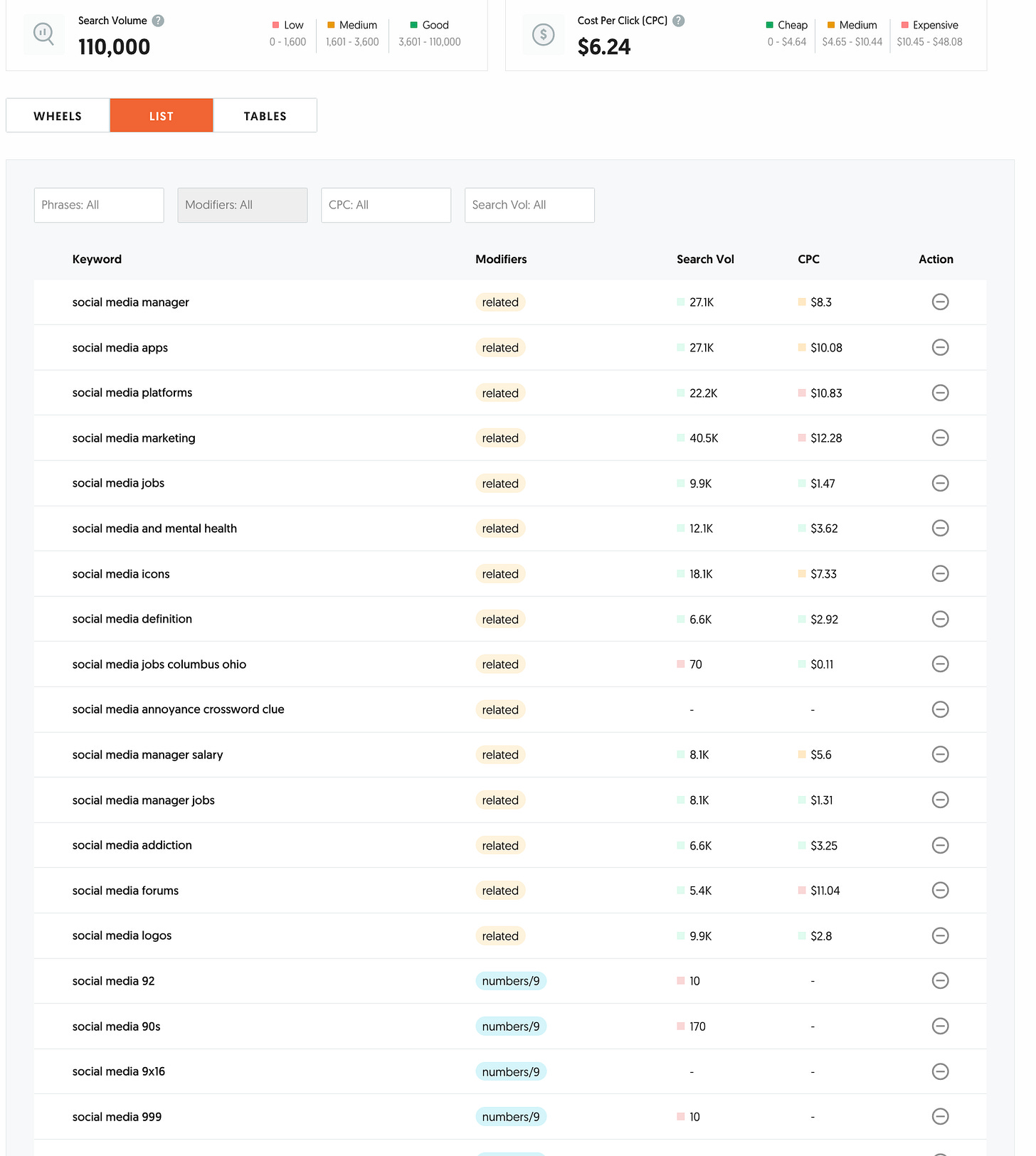The height and width of the screenshot is (1156, 1036).
Task: Click the $12.28 CPC value
Action: coord(826,438)
